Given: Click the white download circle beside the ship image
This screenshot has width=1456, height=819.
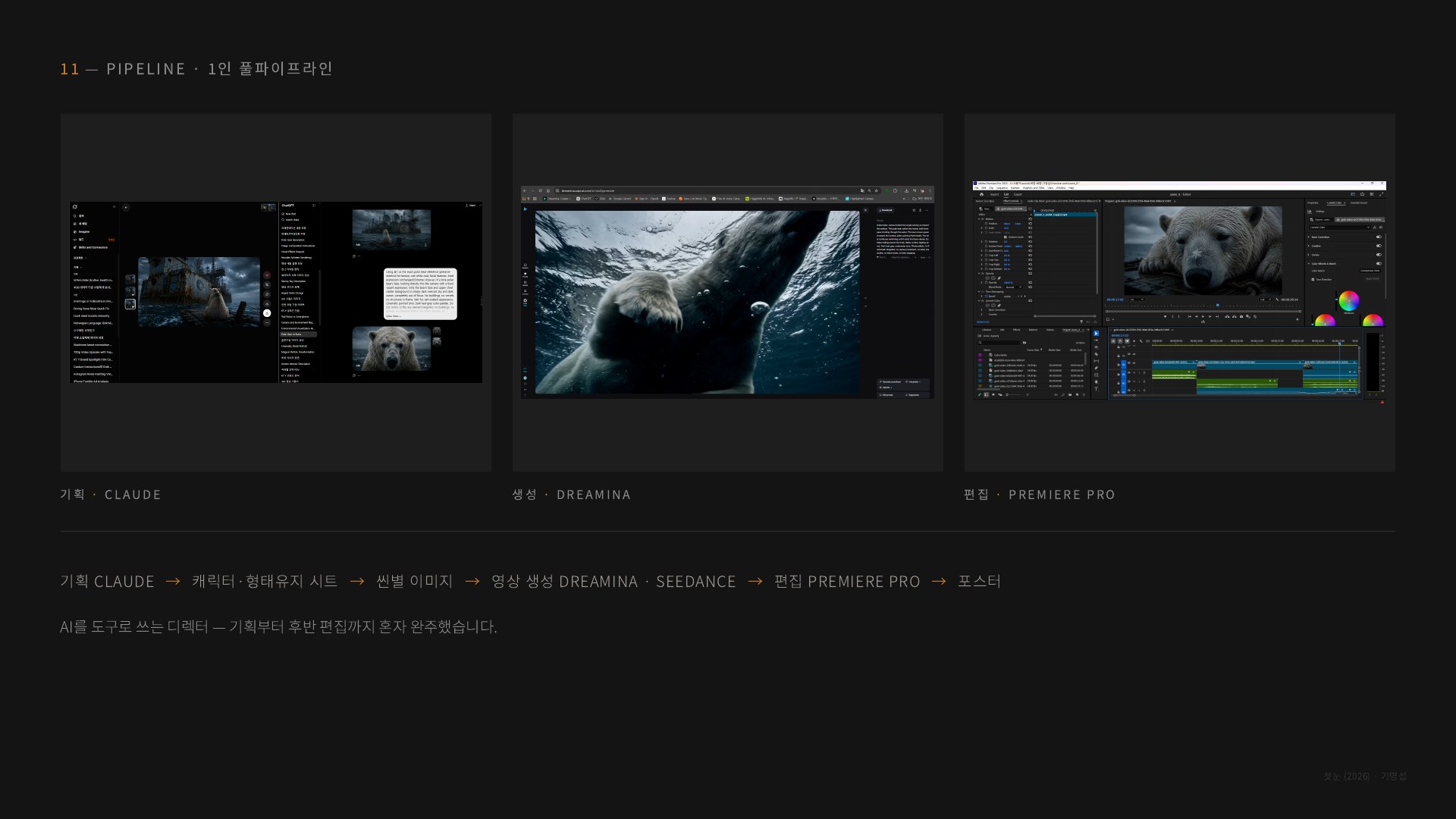Looking at the screenshot, I should [267, 313].
